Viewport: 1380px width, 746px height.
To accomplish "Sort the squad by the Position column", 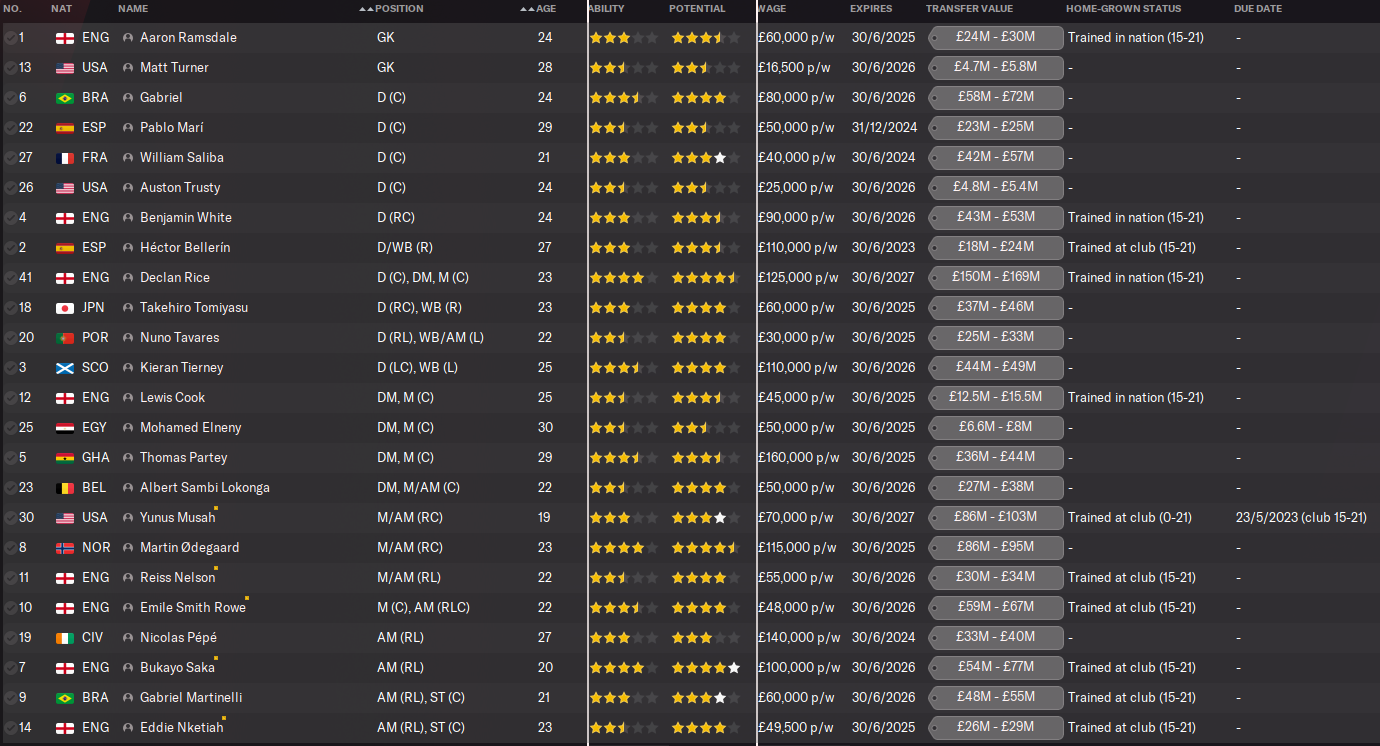I will coord(398,9).
